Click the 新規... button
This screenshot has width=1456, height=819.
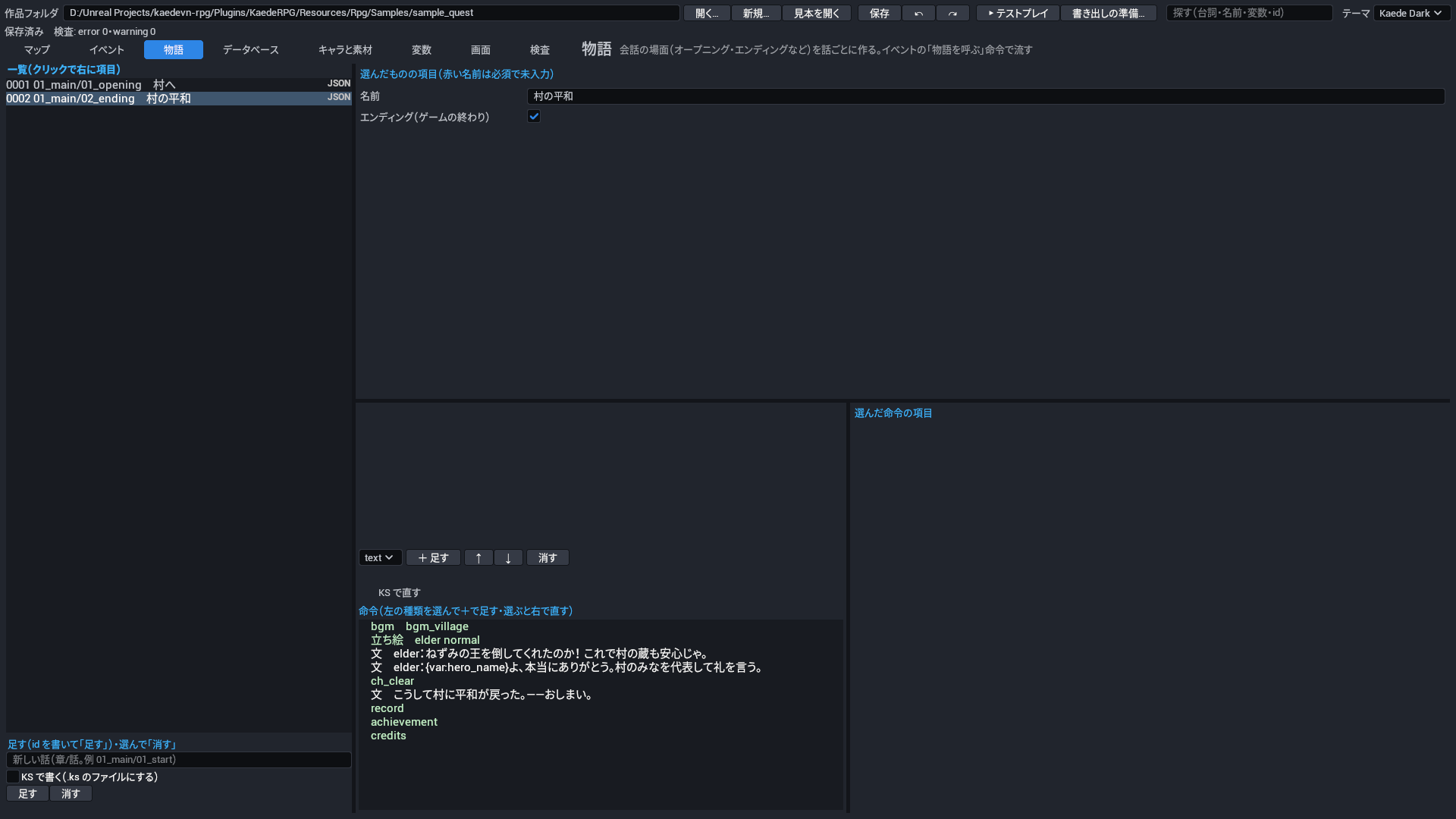pyautogui.click(x=756, y=13)
